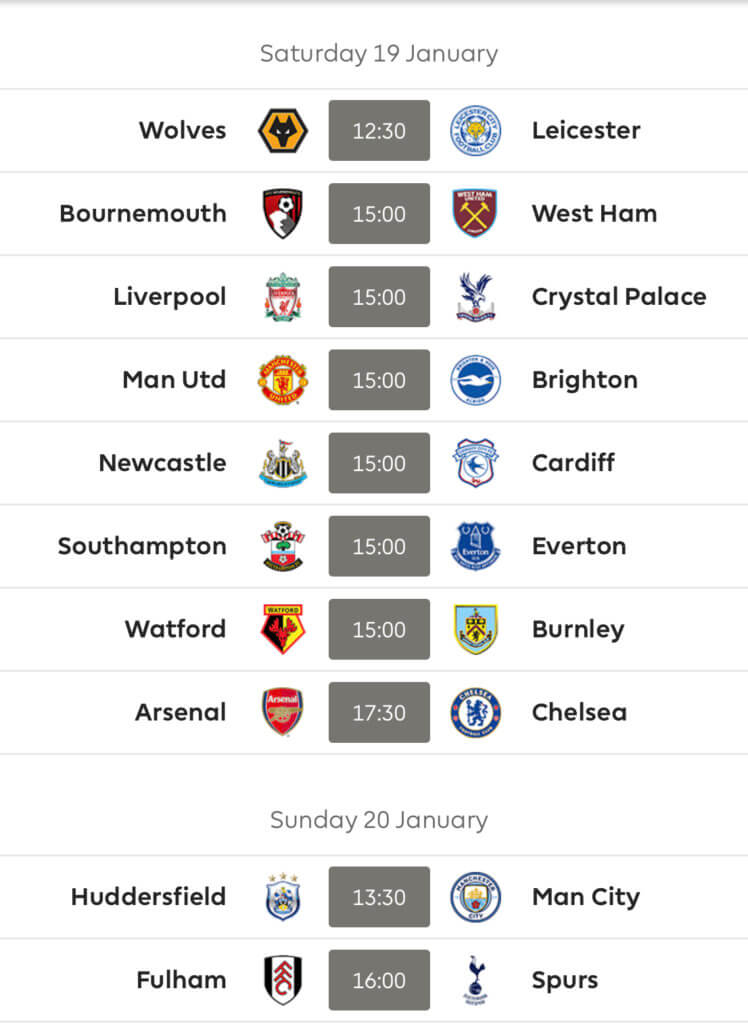Select the Chelsea lion badge
The width and height of the screenshot is (748, 1024).
click(x=476, y=712)
